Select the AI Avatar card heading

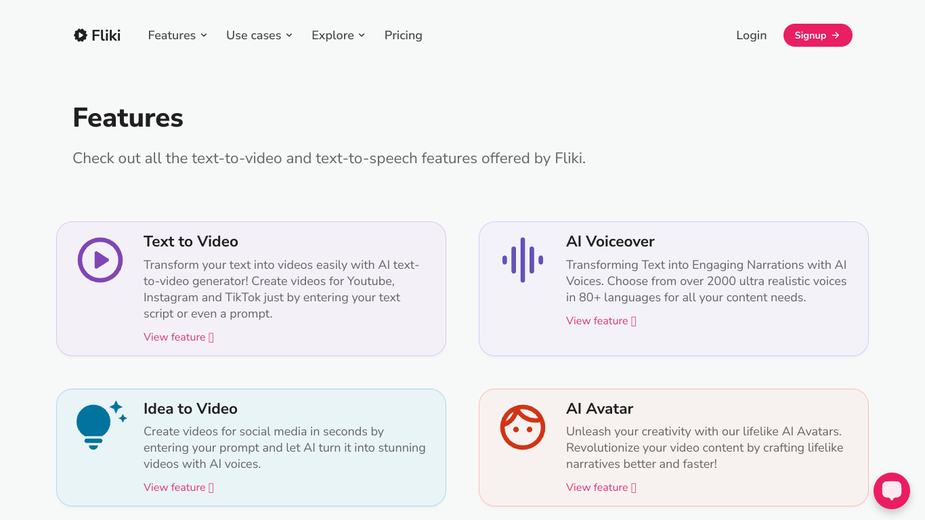point(599,408)
